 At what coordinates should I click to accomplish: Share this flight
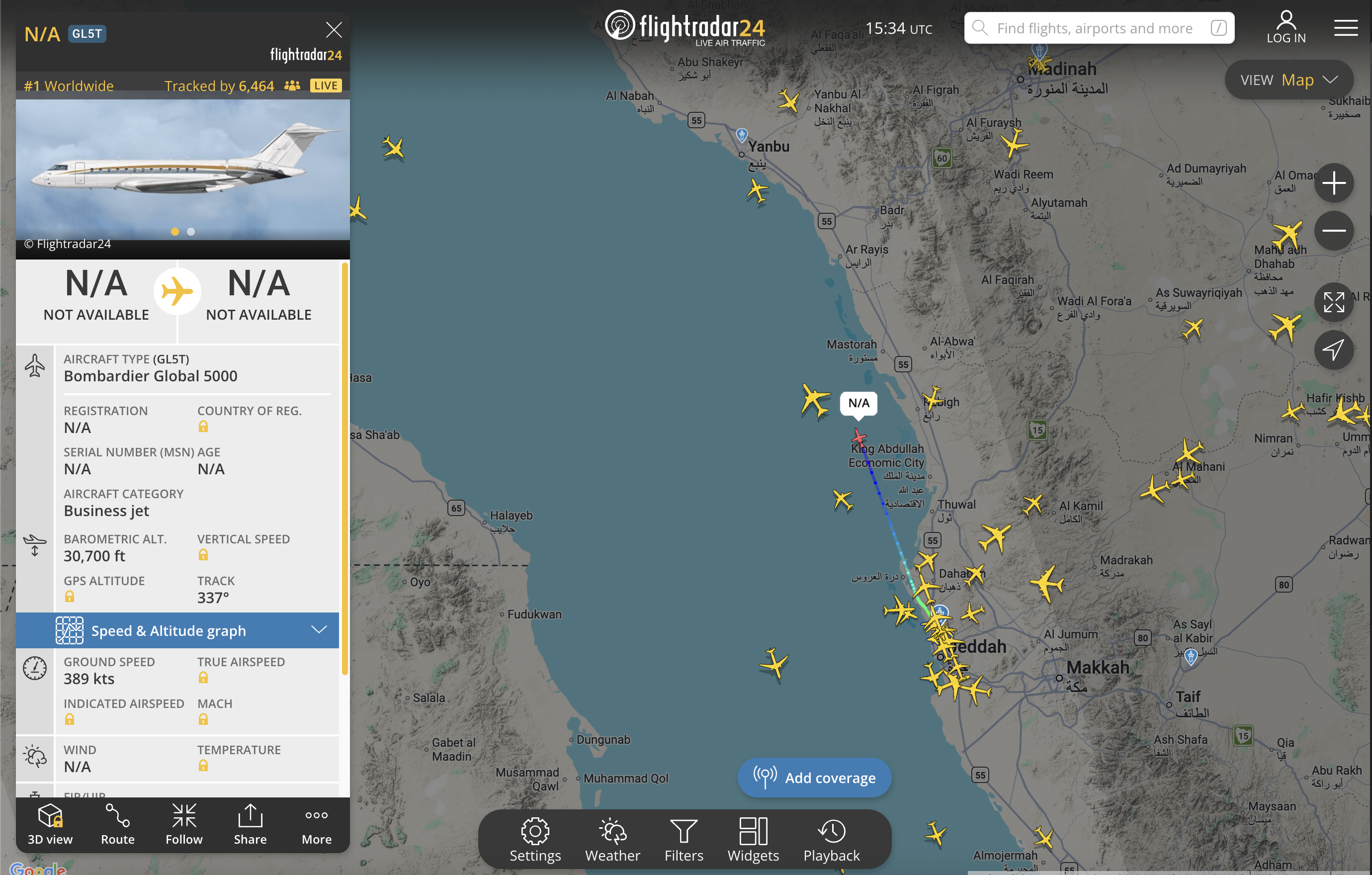[x=250, y=824]
